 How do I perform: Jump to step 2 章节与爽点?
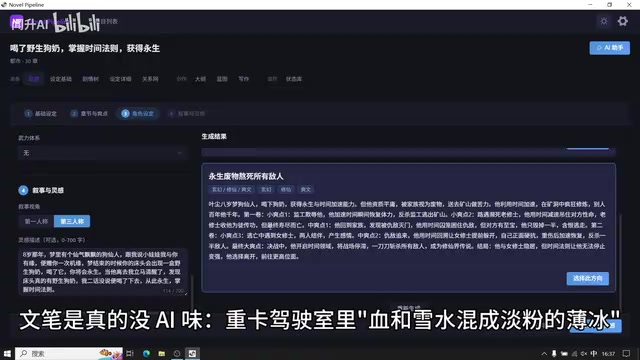(89, 113)
